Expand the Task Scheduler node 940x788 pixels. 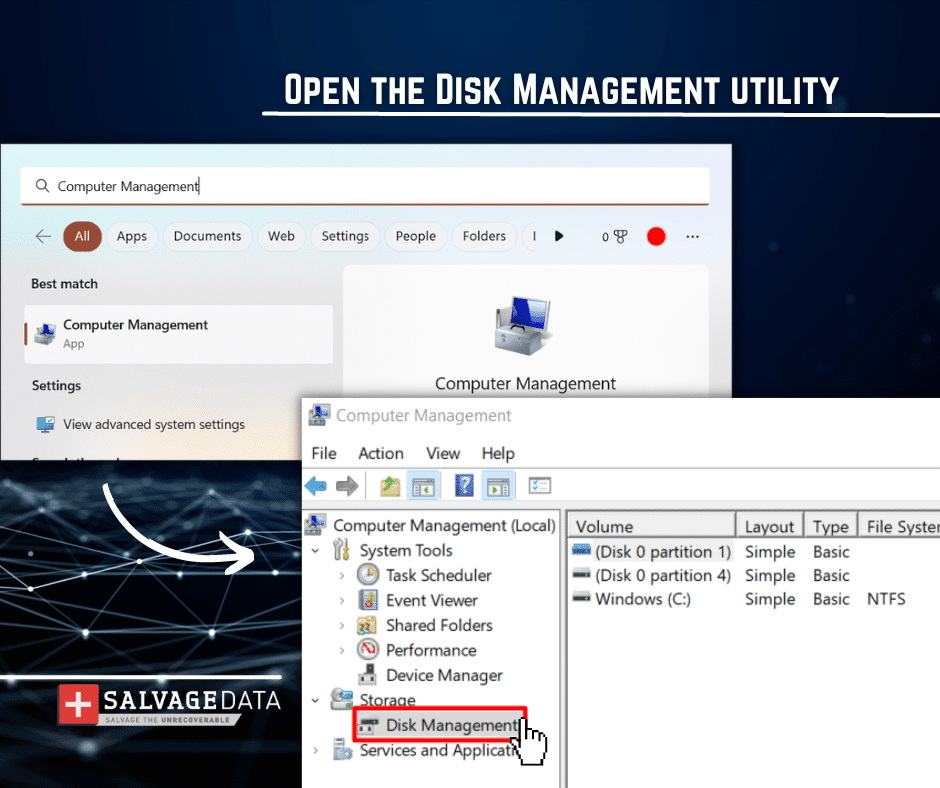[342, 576]
